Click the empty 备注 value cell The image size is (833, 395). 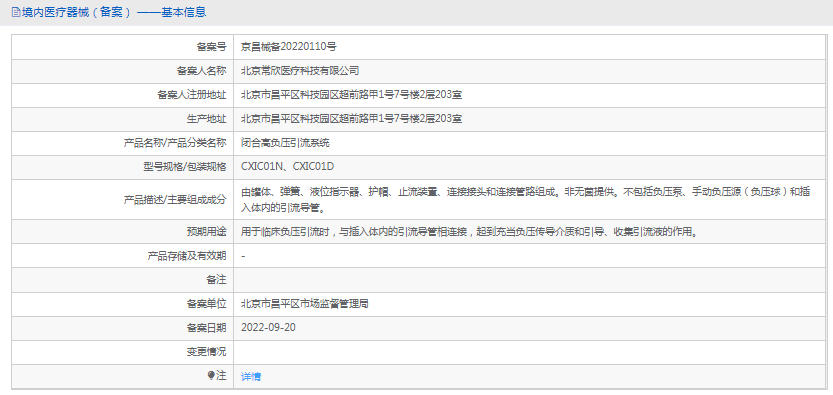point(530,280)
